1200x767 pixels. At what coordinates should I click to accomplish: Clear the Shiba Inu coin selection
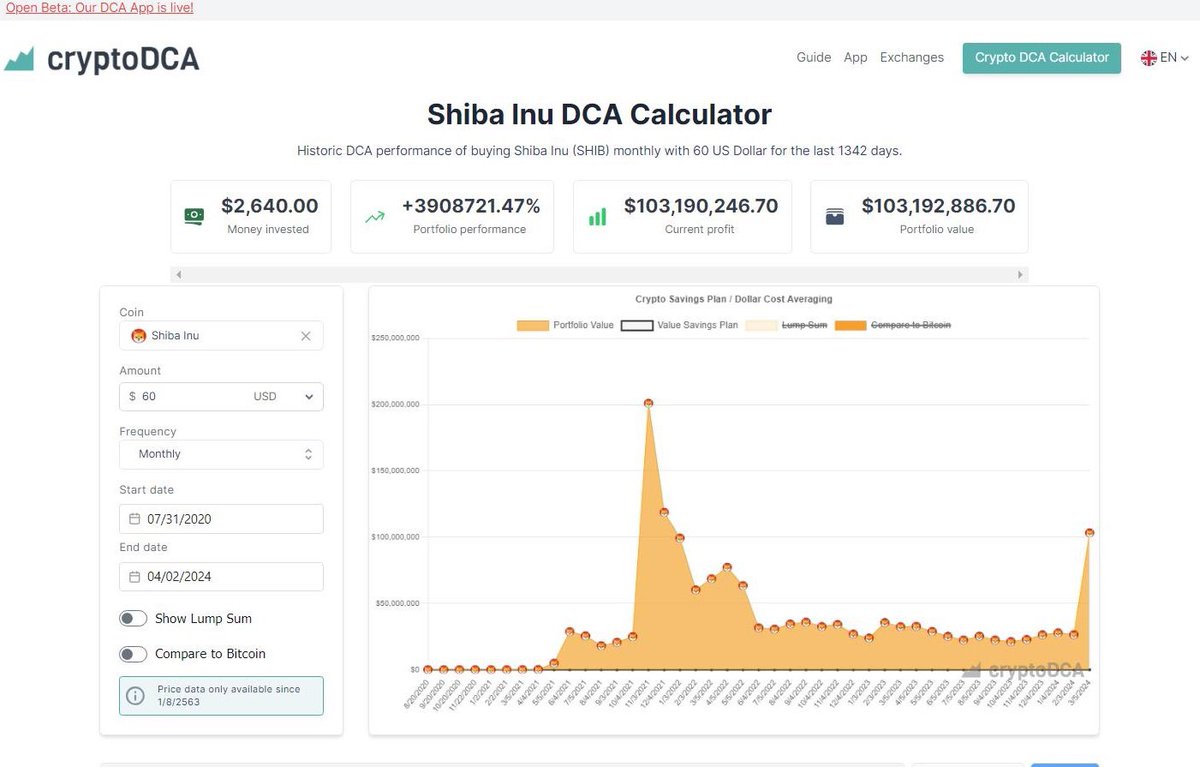tap(306, 336)
